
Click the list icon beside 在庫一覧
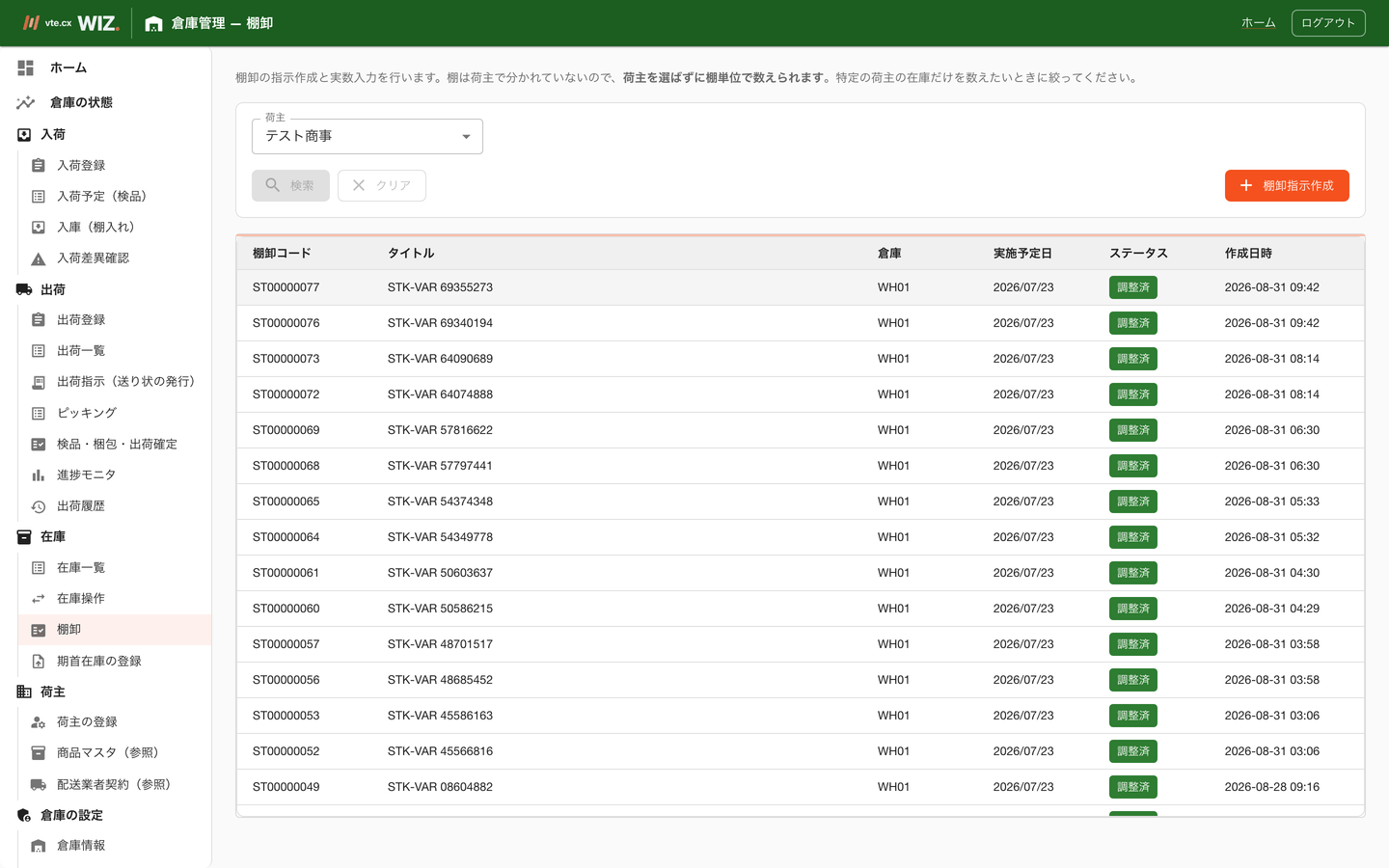39,568
